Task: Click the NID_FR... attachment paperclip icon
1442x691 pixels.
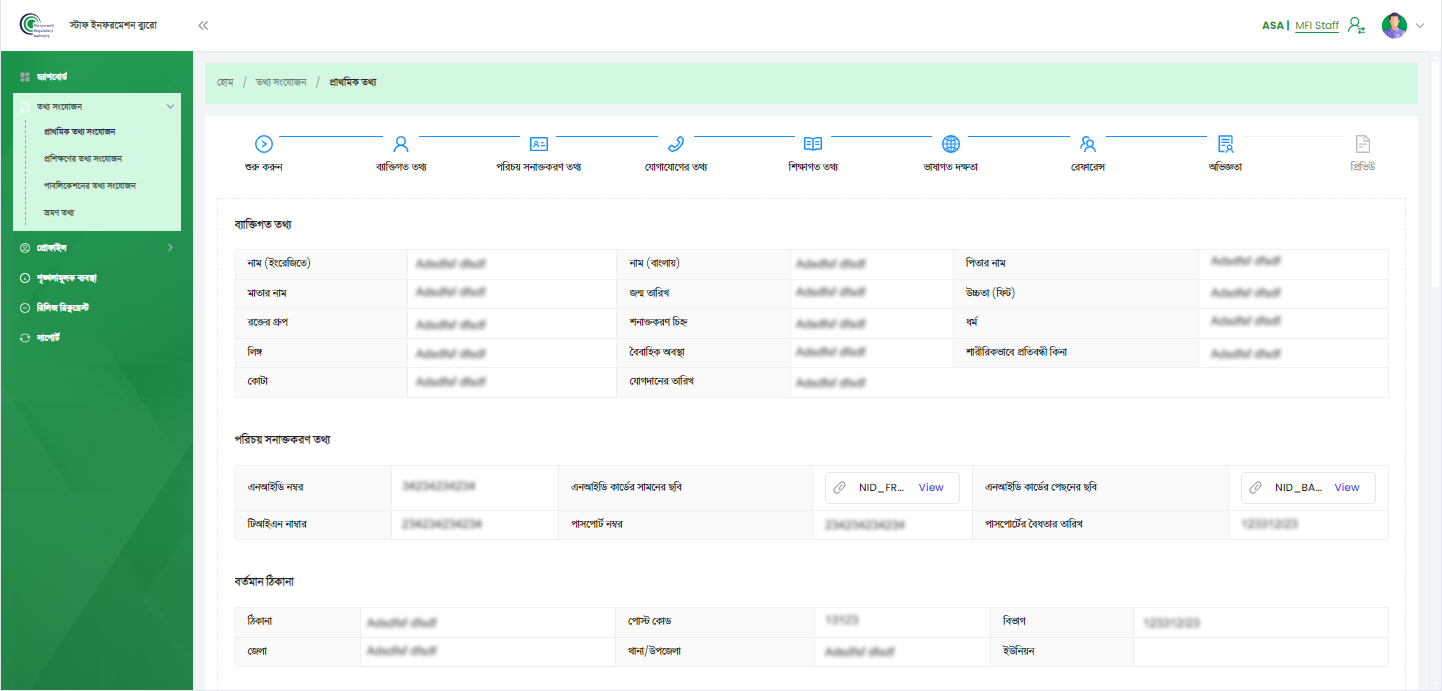Action: coord(840,488)
